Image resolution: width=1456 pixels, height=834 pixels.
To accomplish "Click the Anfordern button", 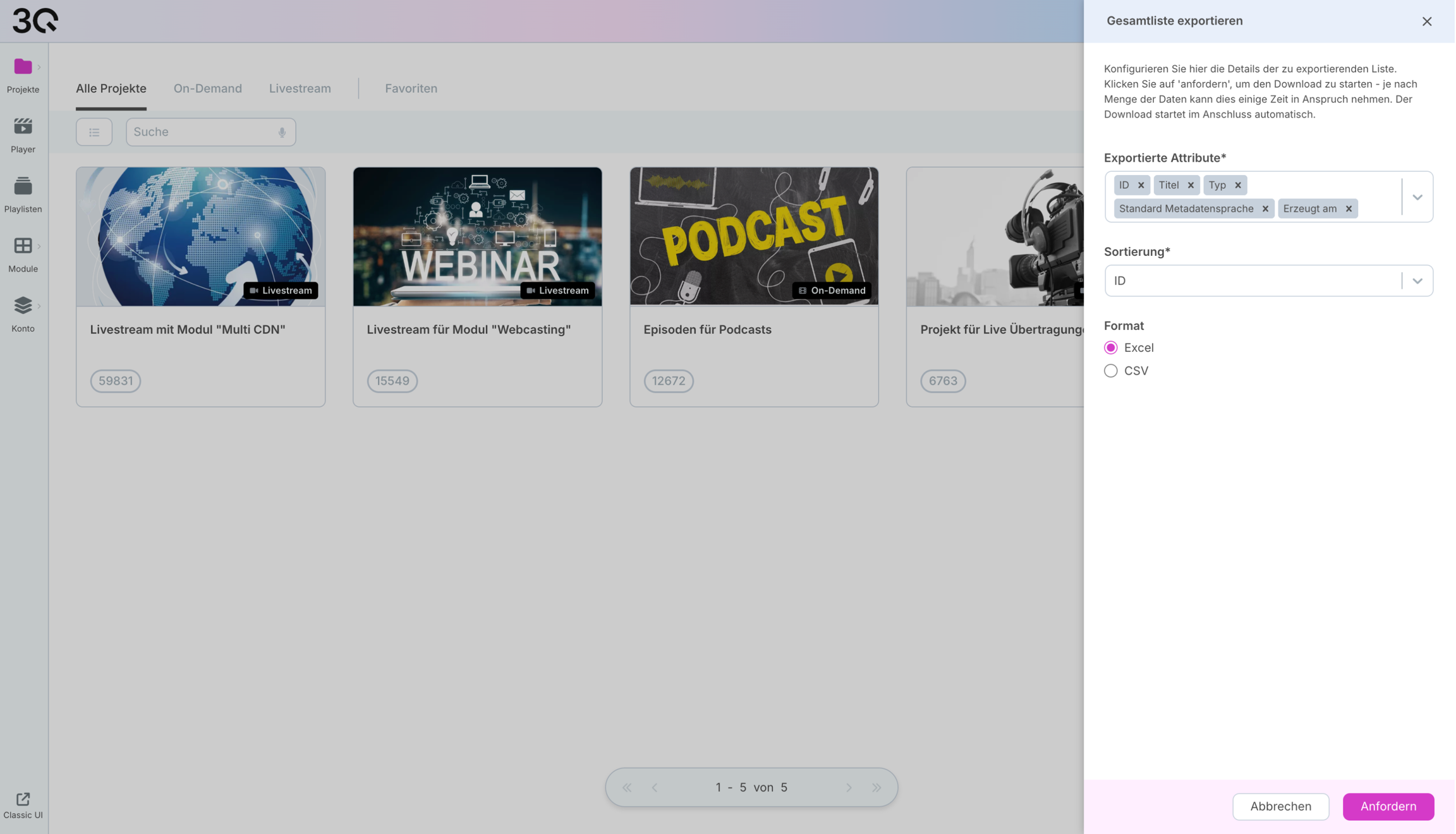I will pos(1388,807).
